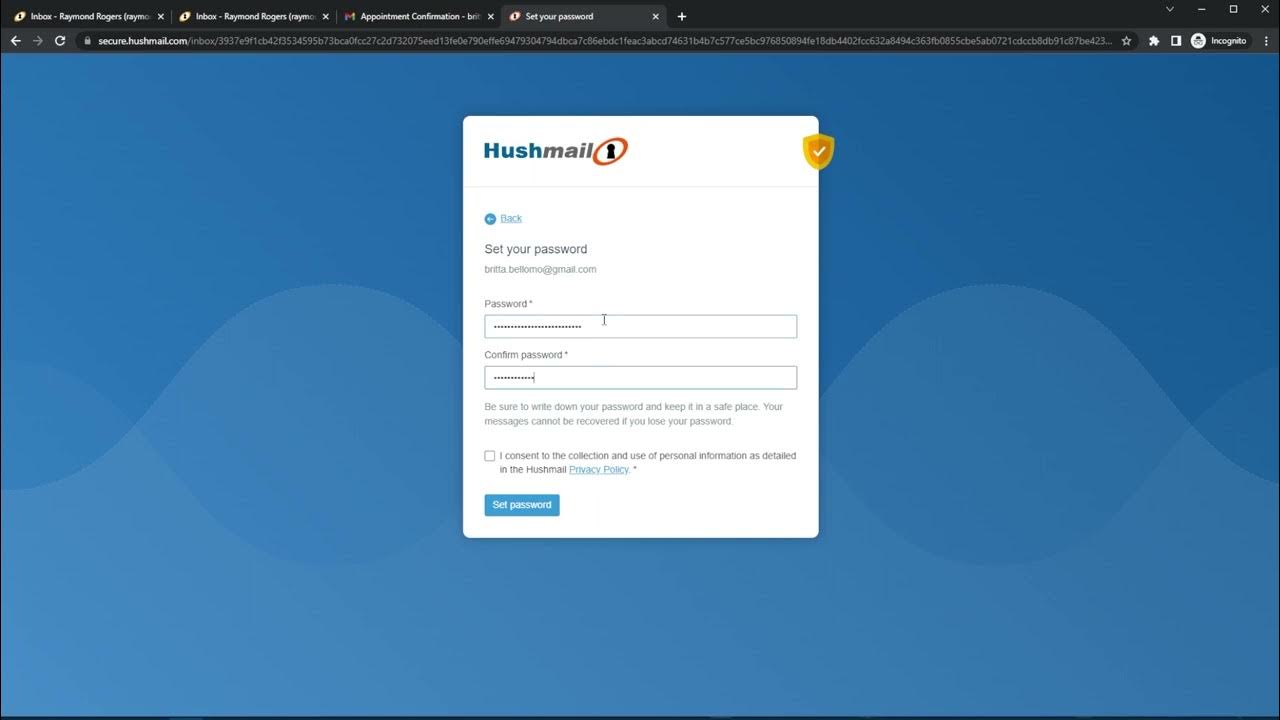Image resolution: width=1280 pixels, height=720 pixels.
Task: Toggle the browser side panel icon
Action: (1176, 41)
